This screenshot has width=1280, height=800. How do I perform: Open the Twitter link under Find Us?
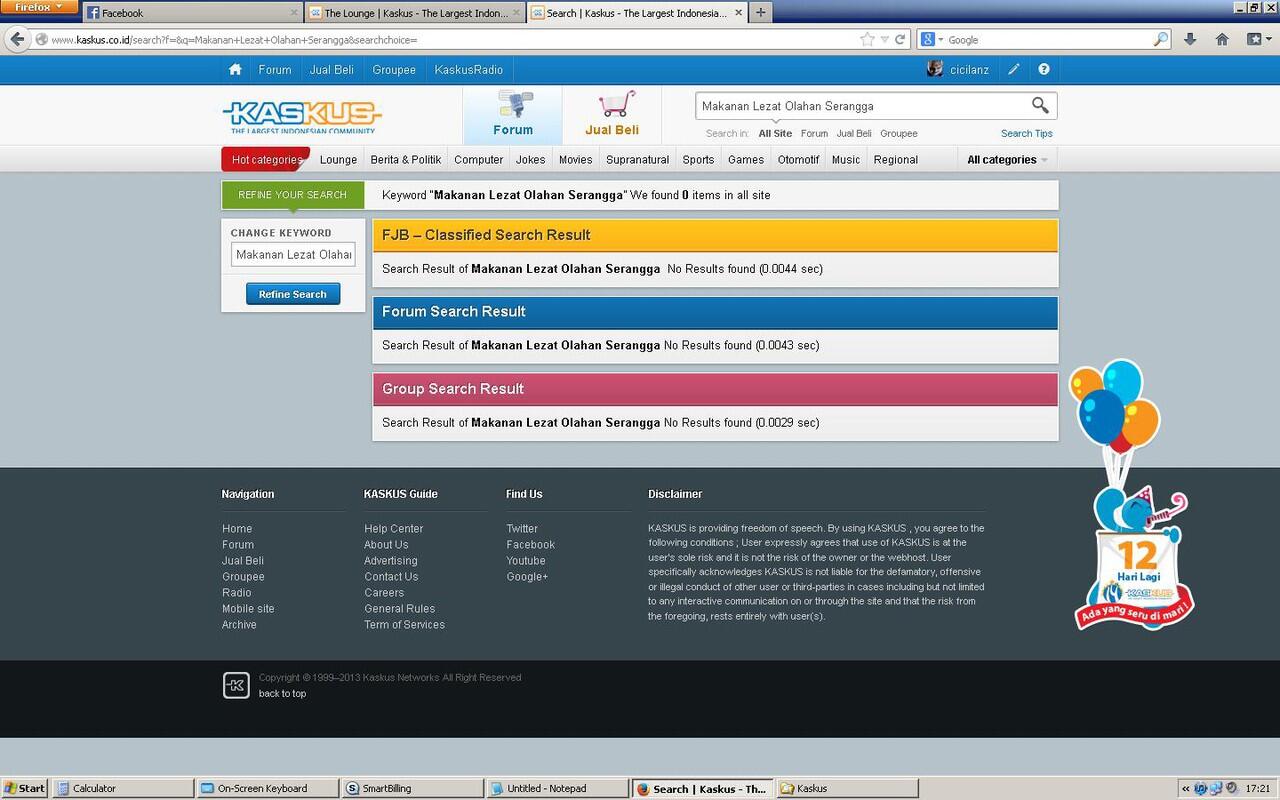pyautogui.click(x=522, y=529)
